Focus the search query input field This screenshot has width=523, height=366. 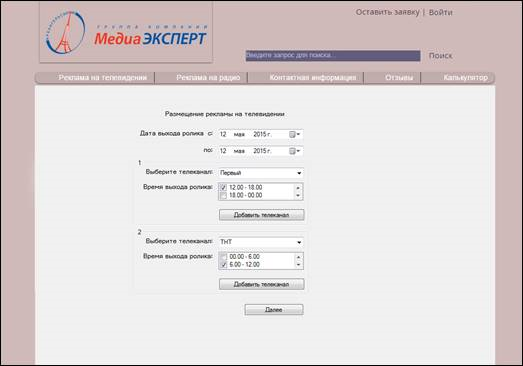tap(333, 56)
